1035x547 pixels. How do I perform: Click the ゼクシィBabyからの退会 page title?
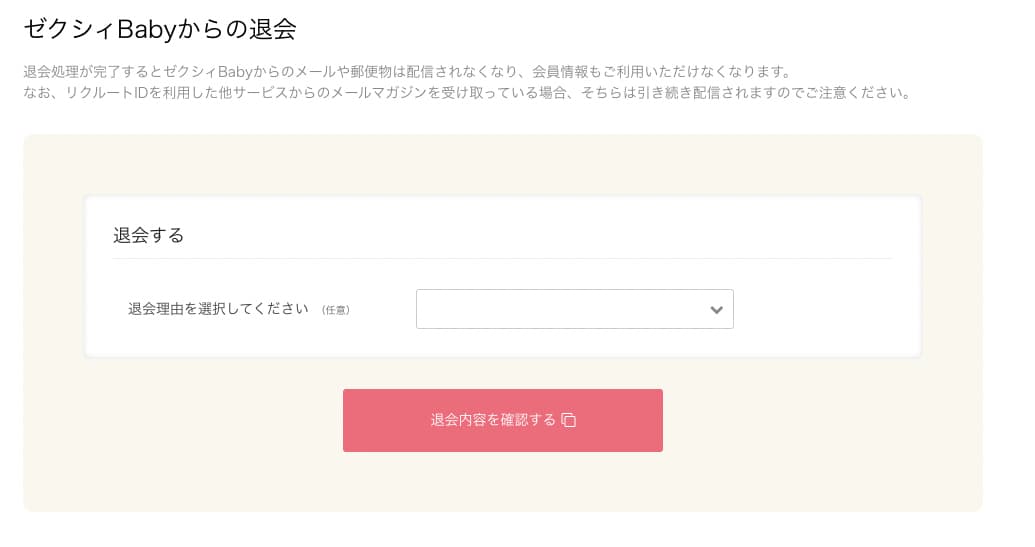coord(160,29)
